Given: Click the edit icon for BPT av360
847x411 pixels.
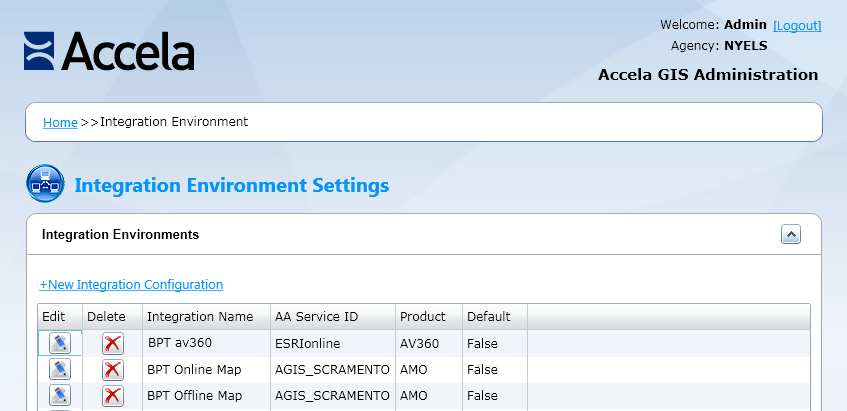Looking at the screenshot, I should pos(60,343).
